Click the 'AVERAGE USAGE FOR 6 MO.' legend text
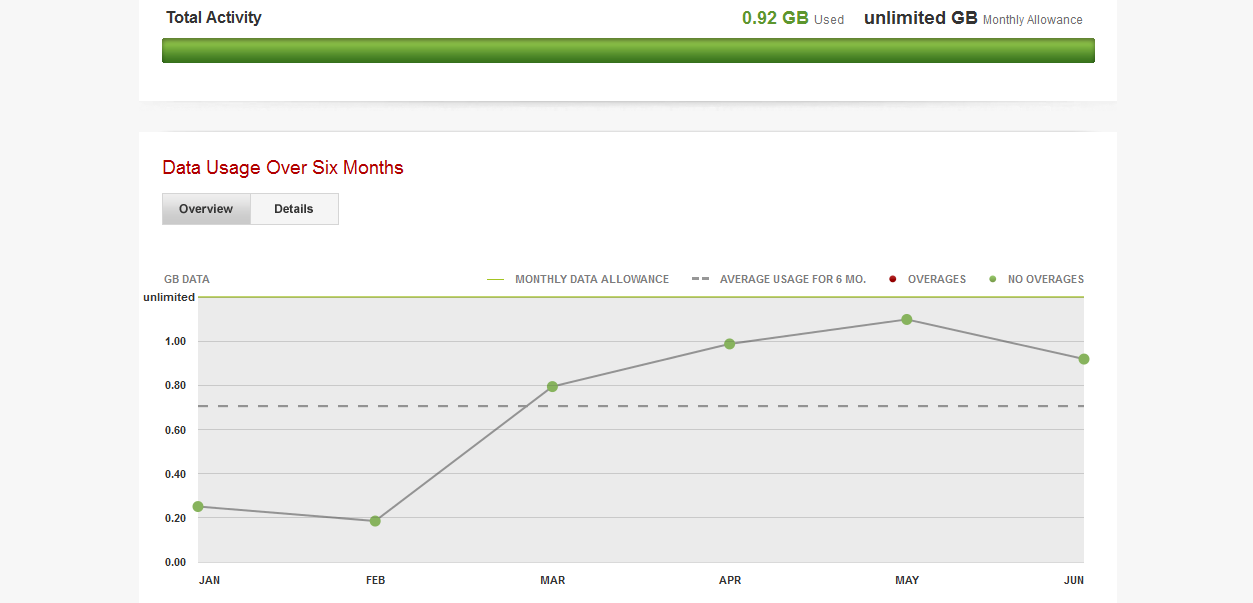Screen dimensions: 1253x603 793,279
